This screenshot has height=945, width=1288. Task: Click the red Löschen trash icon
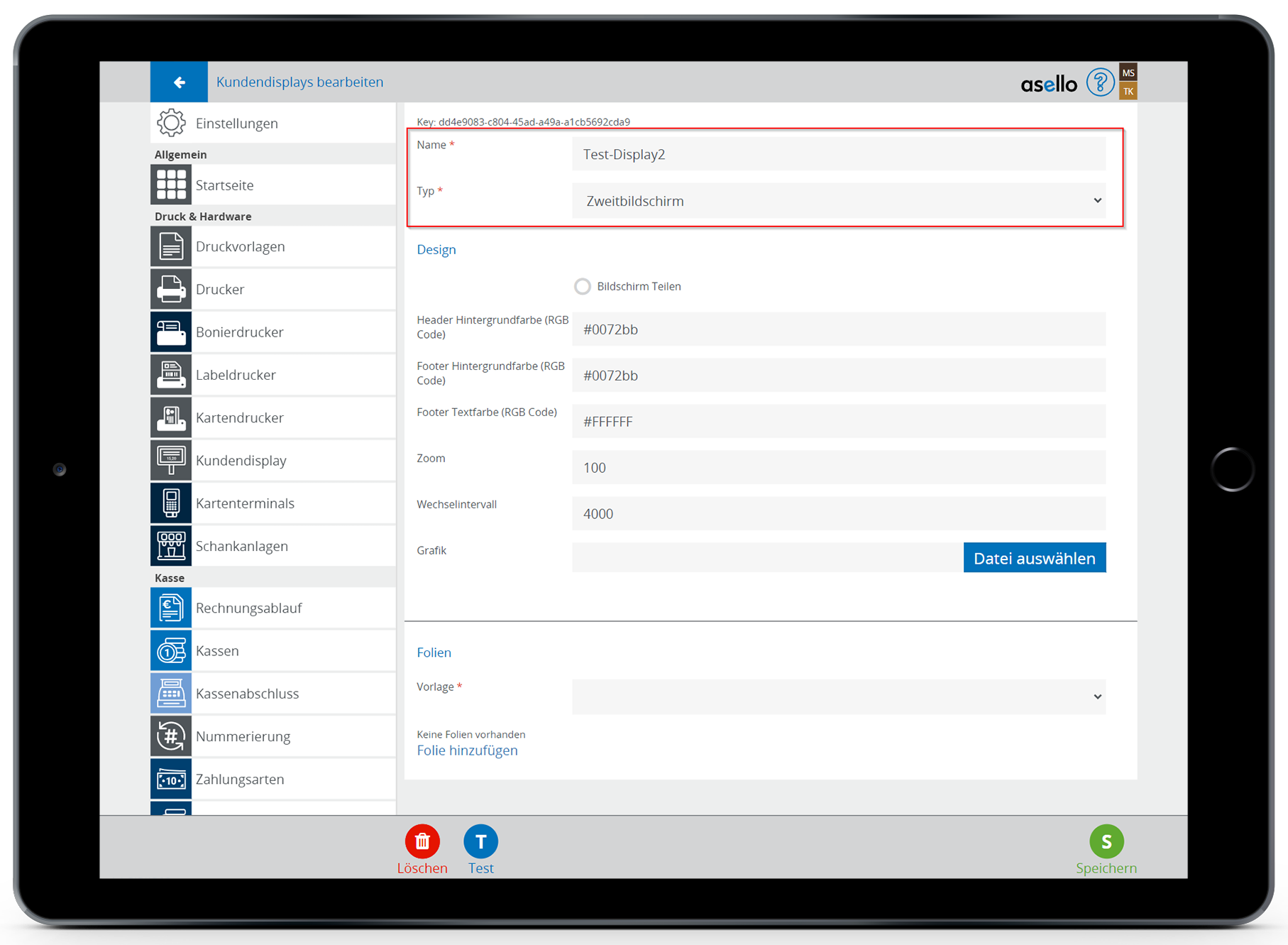(x=422, y=841)
